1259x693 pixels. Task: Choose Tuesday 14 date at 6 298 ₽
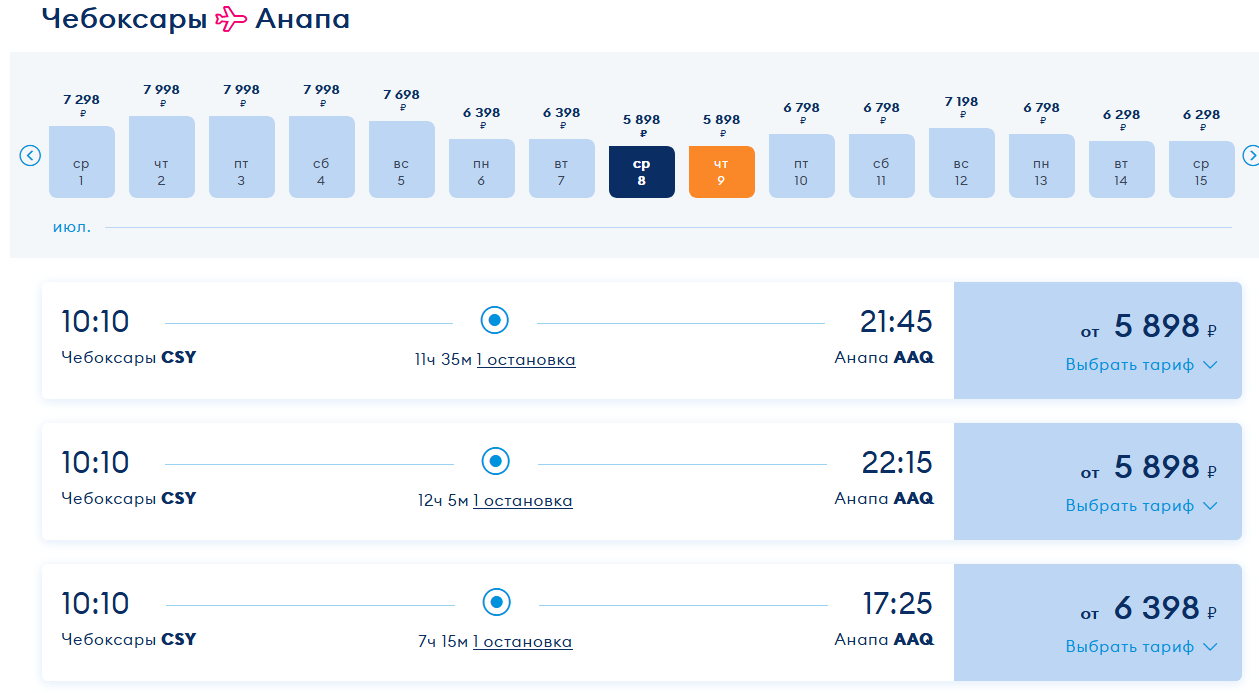point(1122,170)
